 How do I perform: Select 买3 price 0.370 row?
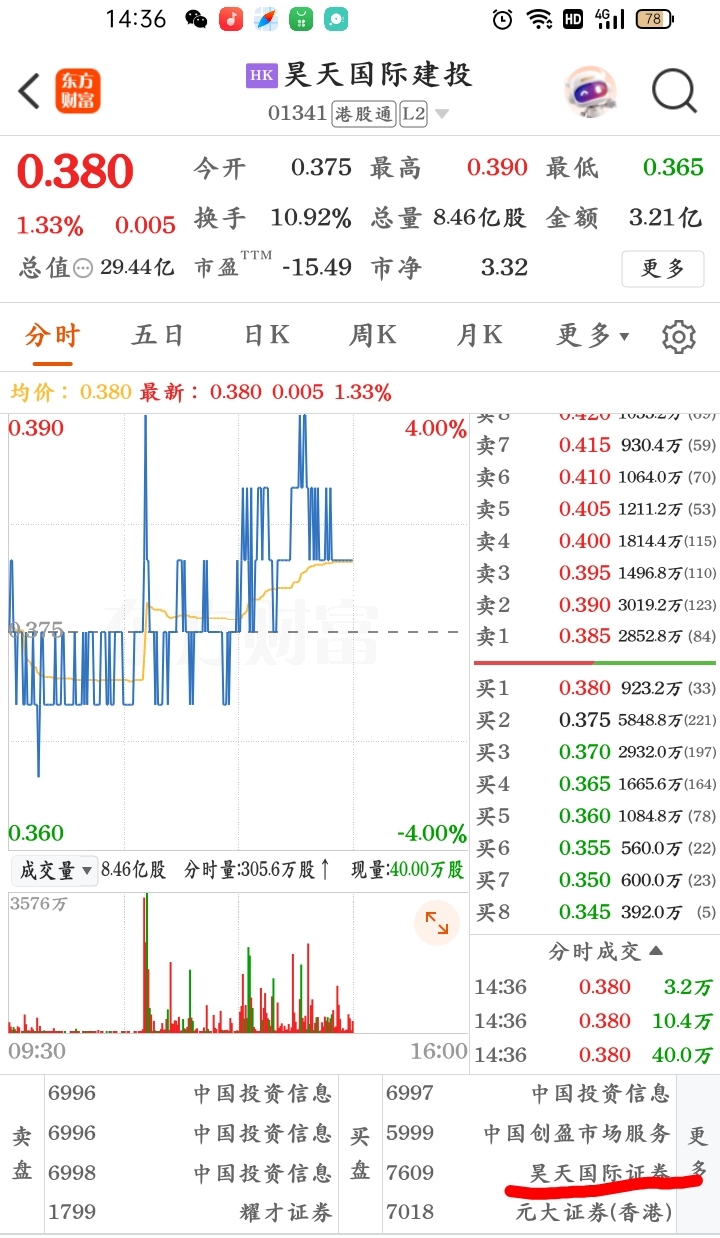click(595, 752)
